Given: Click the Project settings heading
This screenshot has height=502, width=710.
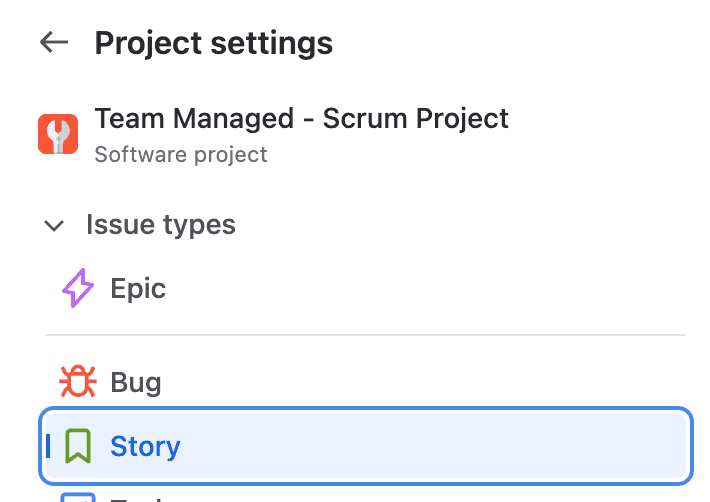Looking at the screenshot, I should click(x=213, y=43).
